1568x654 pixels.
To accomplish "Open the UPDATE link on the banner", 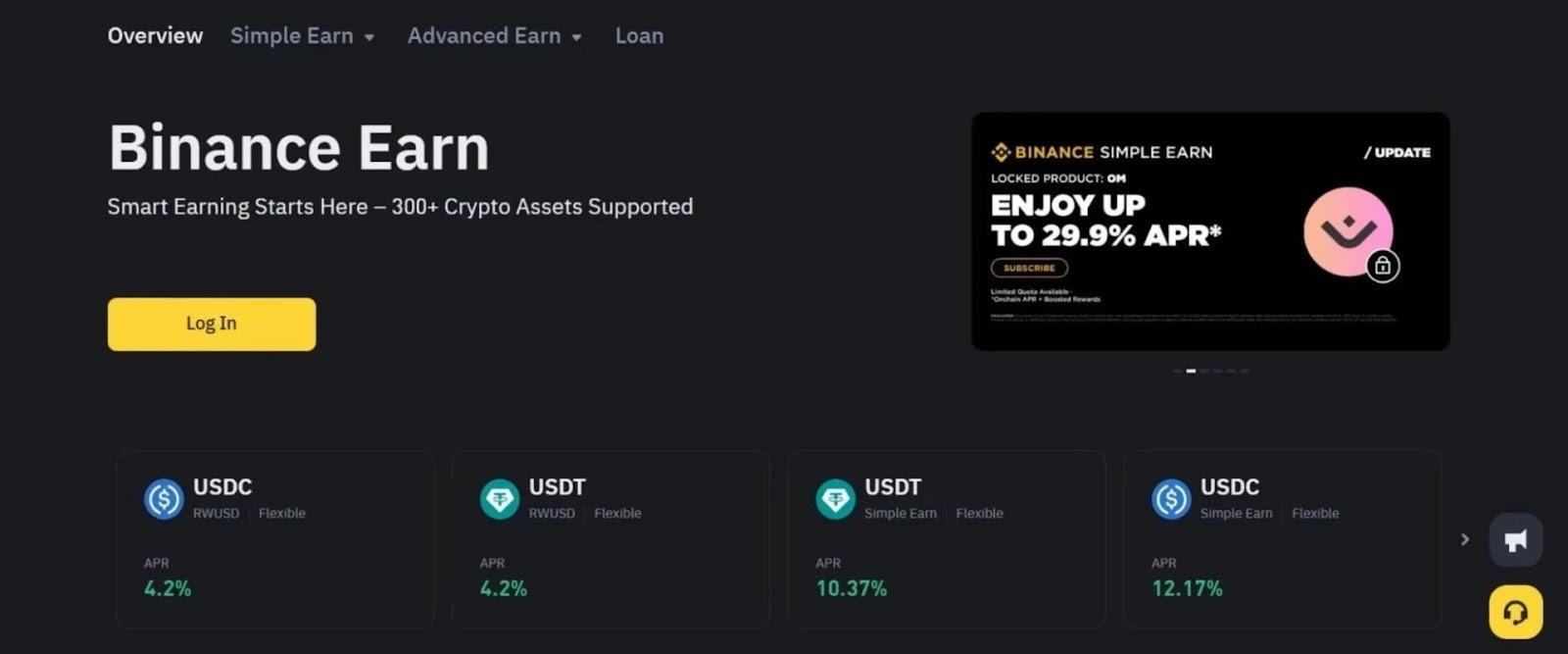I will coord(1398,152).
